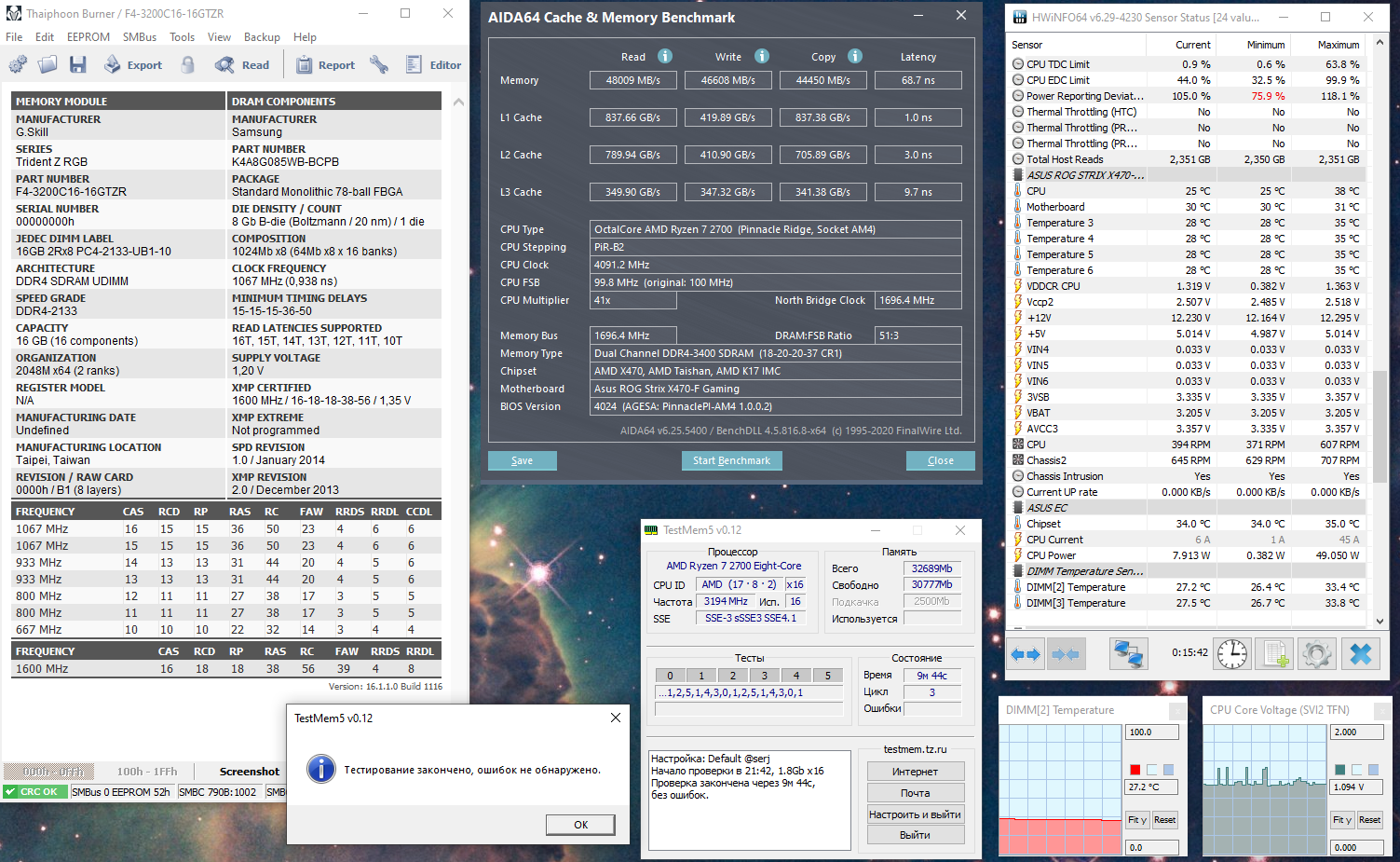Click the Total Host Reads drive icon
Screen dimensions: 1400x862
click(1018, 159)
